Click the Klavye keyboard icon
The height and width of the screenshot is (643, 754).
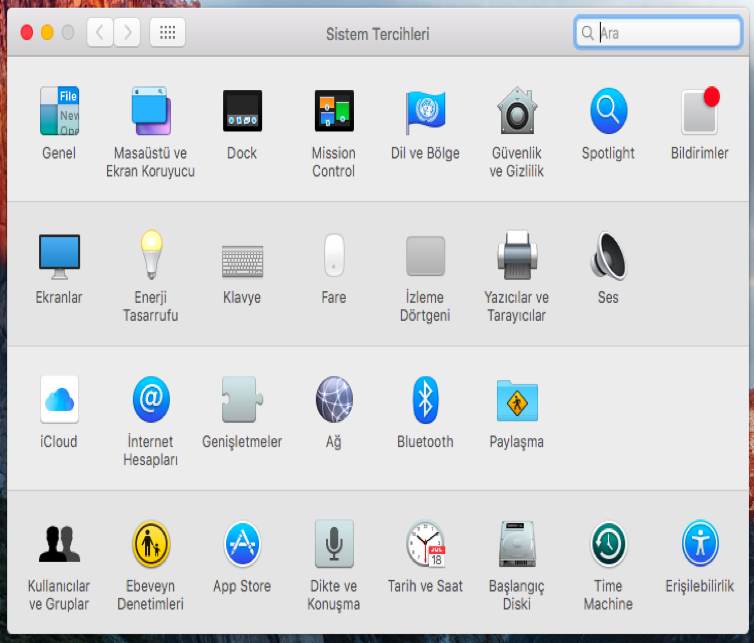click(x=242, y=258)
